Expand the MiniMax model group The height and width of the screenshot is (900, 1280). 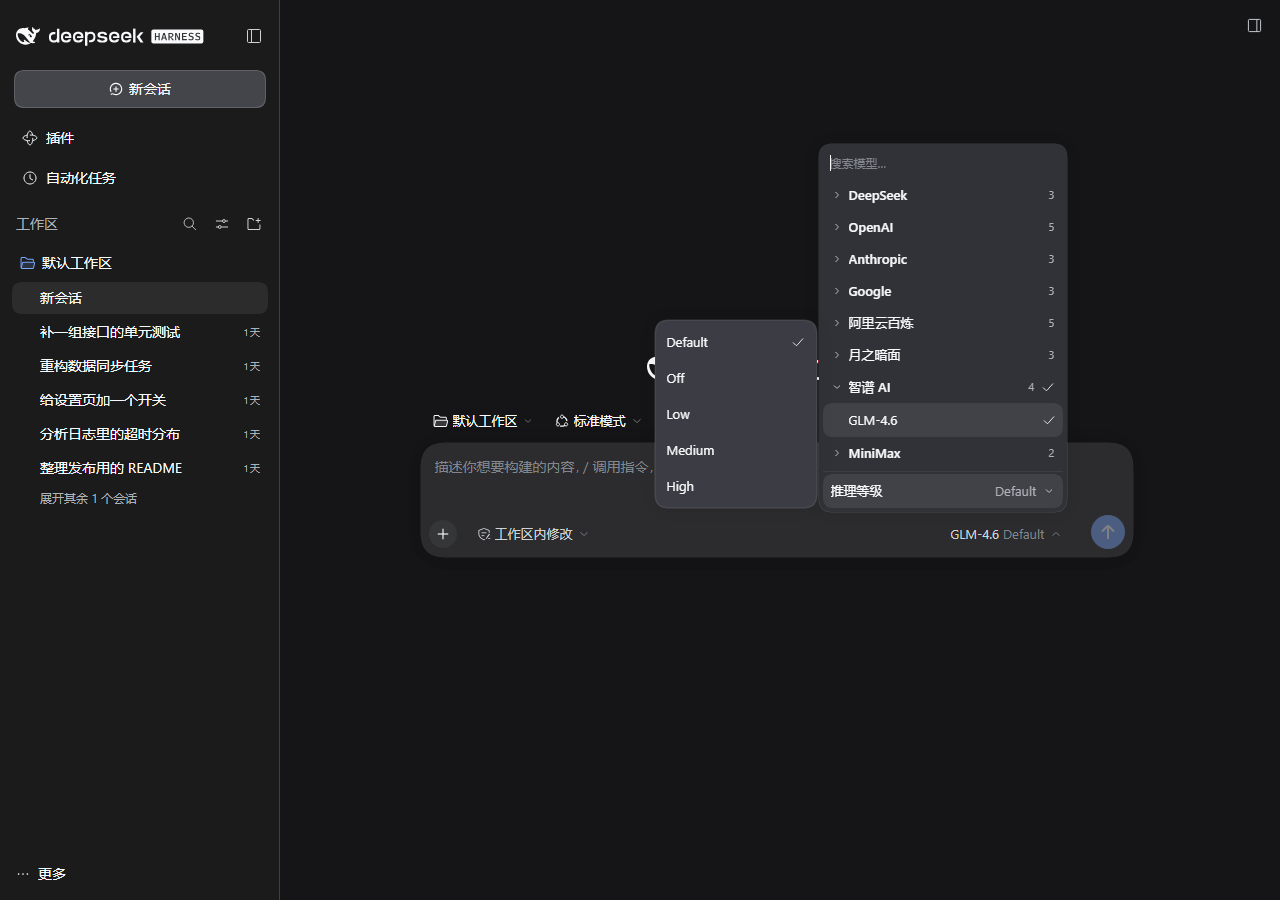click(943, 453)
